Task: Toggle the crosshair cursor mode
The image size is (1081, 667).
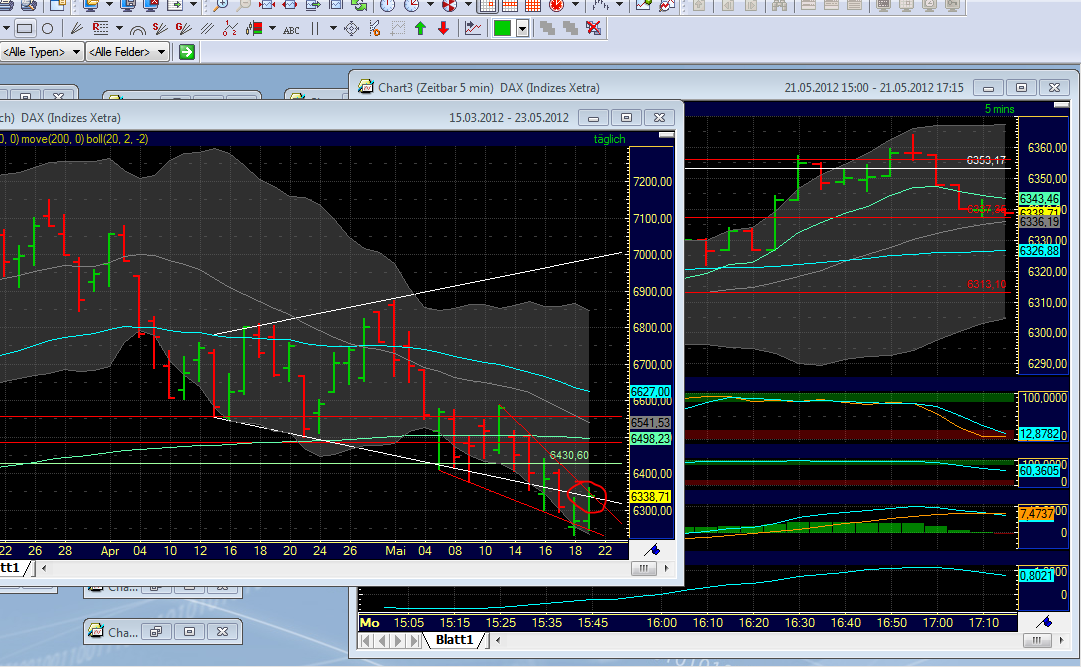Action: point(350,28)
